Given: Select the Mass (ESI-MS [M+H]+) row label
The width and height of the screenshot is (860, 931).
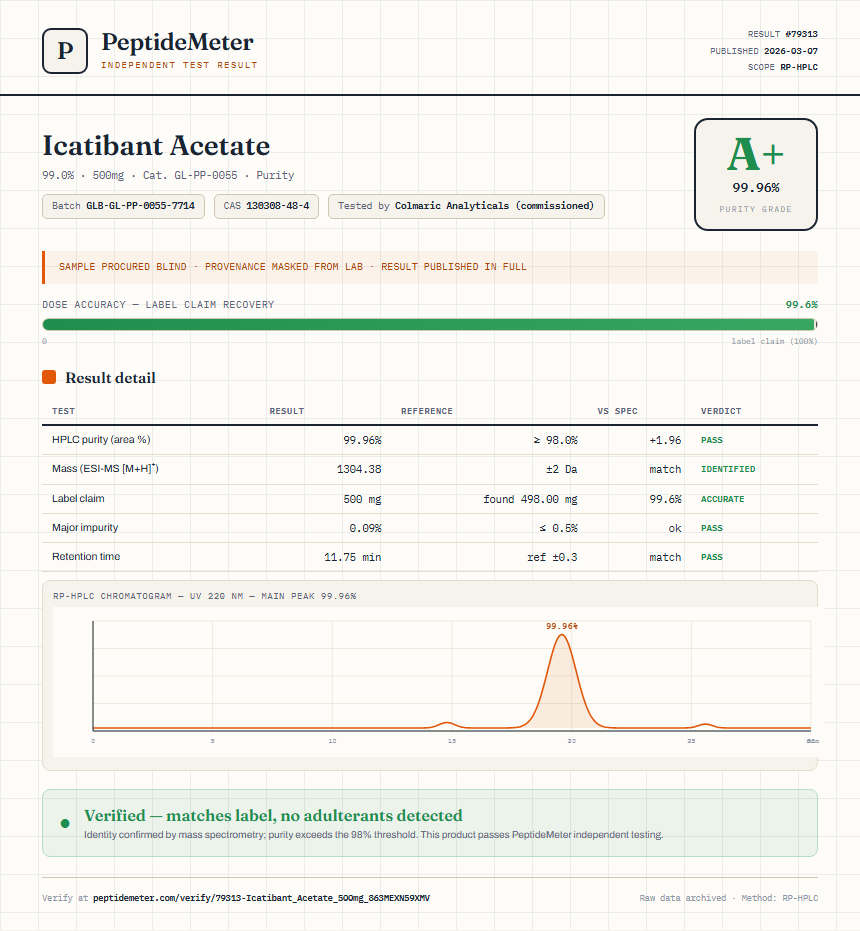Looking at the screenshot, I should [105, 468].
